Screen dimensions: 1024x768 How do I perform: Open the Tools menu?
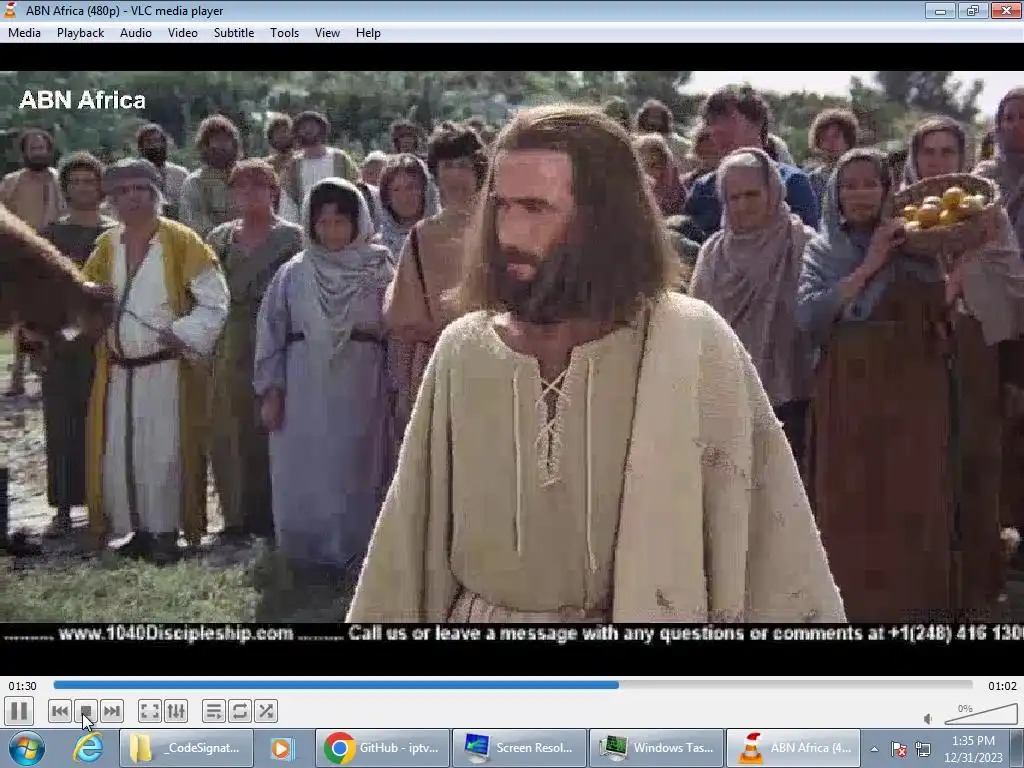click(285, 33)
